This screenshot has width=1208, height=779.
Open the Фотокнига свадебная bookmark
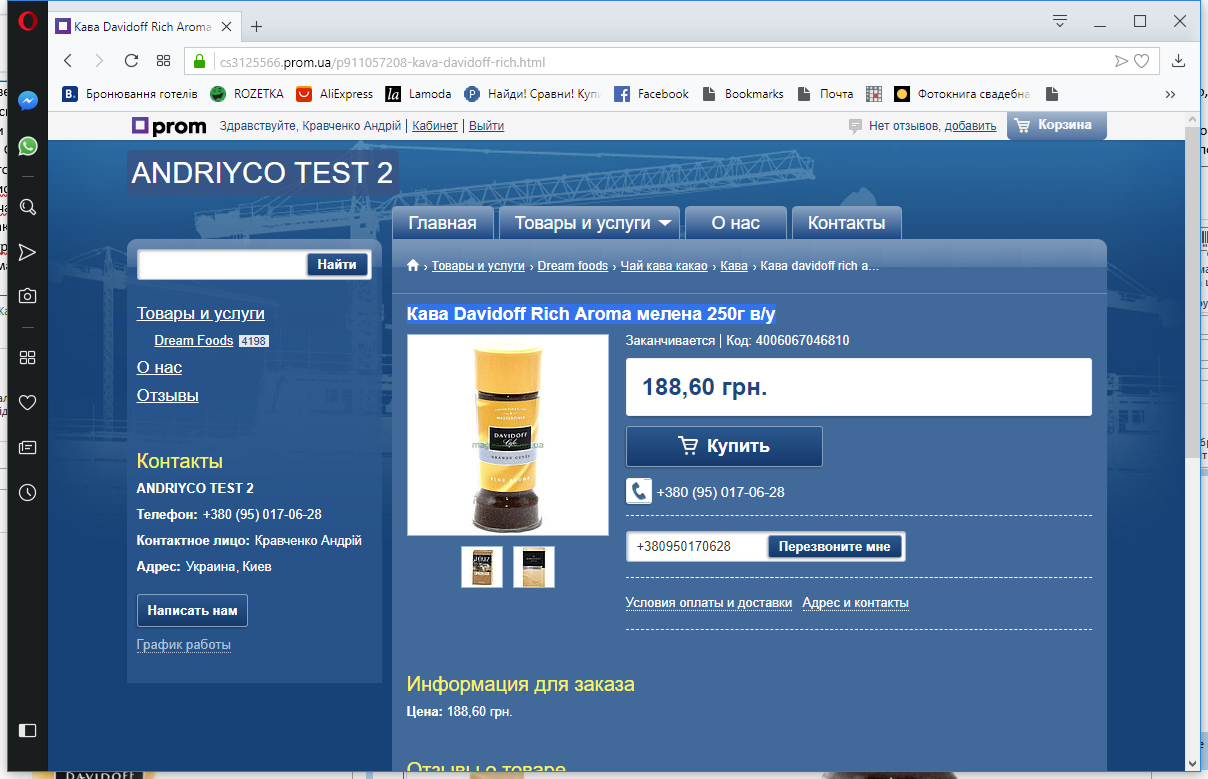[962, 94]
